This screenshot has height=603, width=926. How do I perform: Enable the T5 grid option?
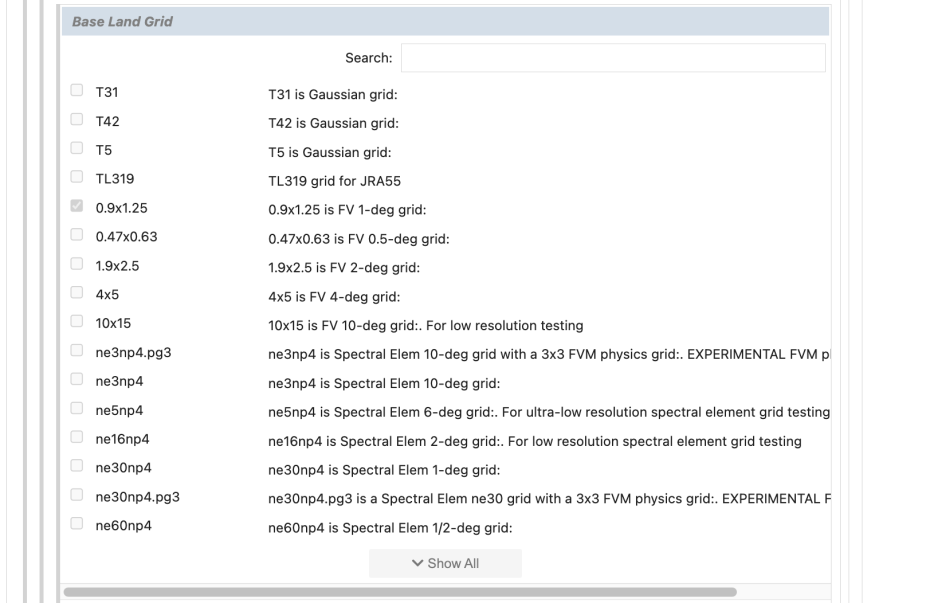coord(77,149)
